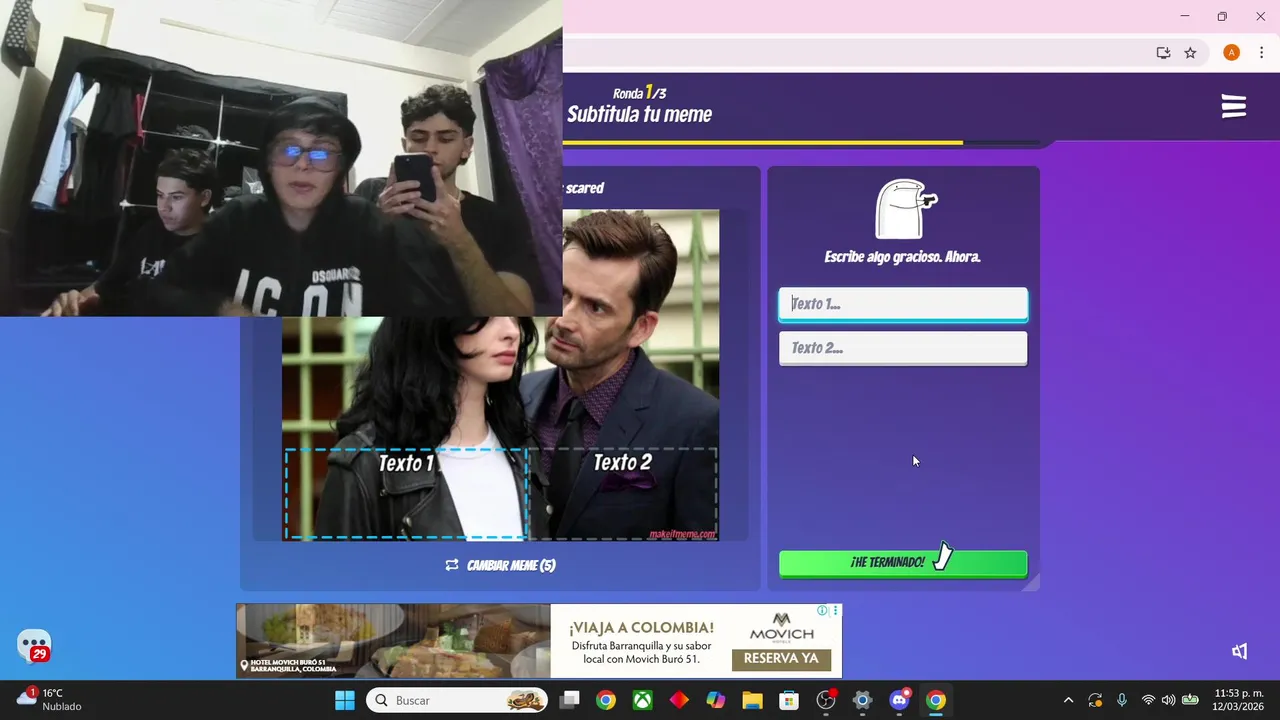Click the sync status tray icon
The height and width of the screenshot is (720, 1280).
coord(1095,700)
